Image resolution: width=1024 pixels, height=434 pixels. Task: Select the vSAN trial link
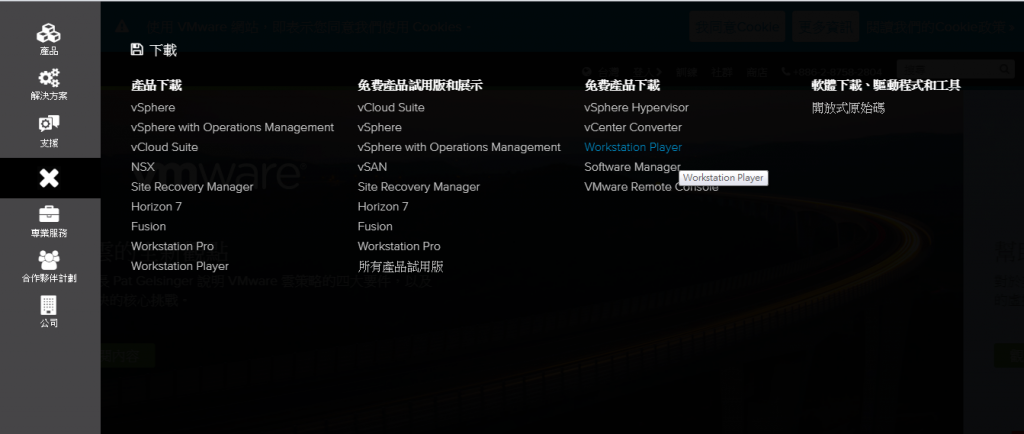372,167
